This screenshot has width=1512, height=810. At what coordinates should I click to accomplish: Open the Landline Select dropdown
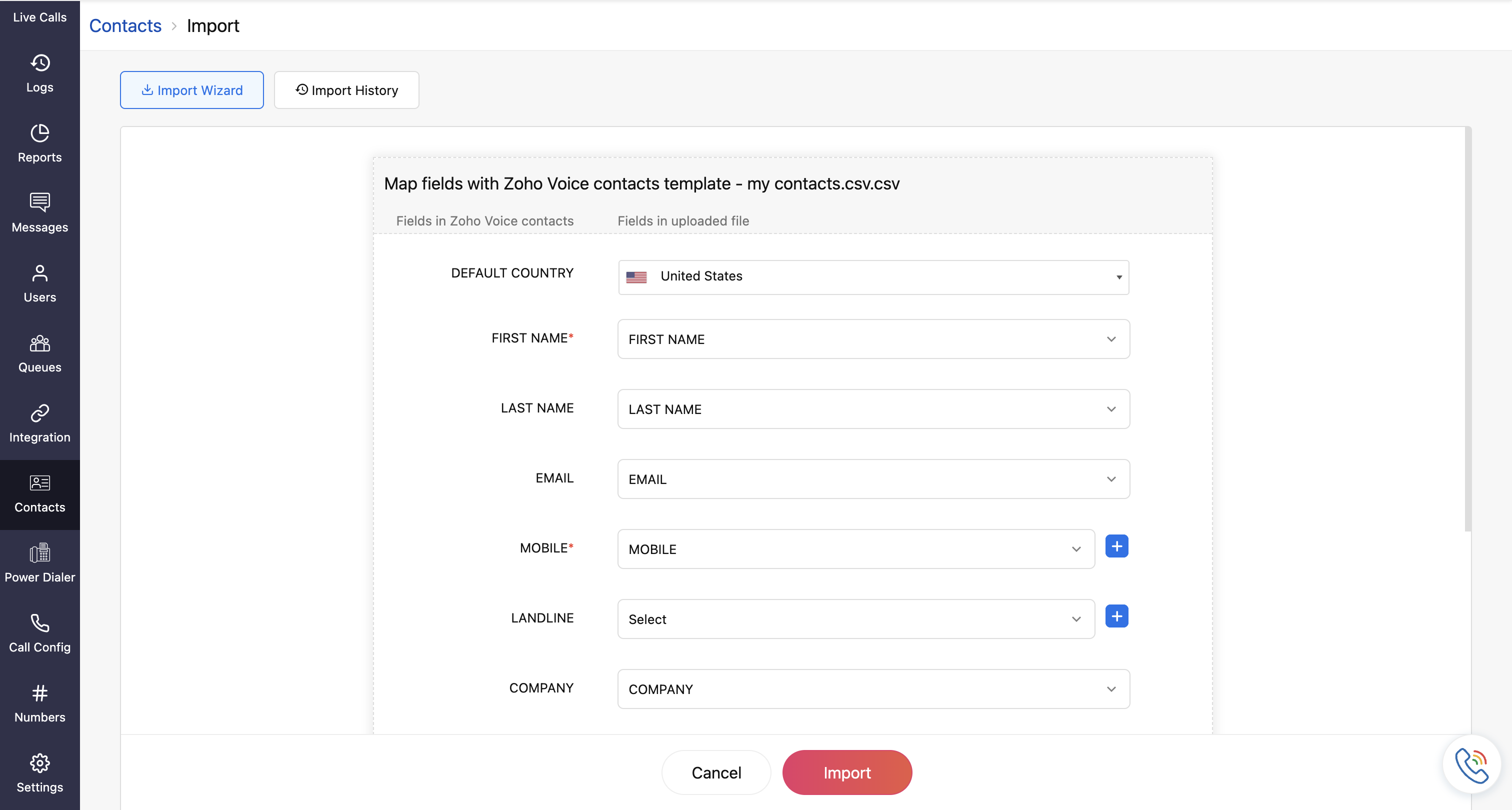[x=856, y=618]
